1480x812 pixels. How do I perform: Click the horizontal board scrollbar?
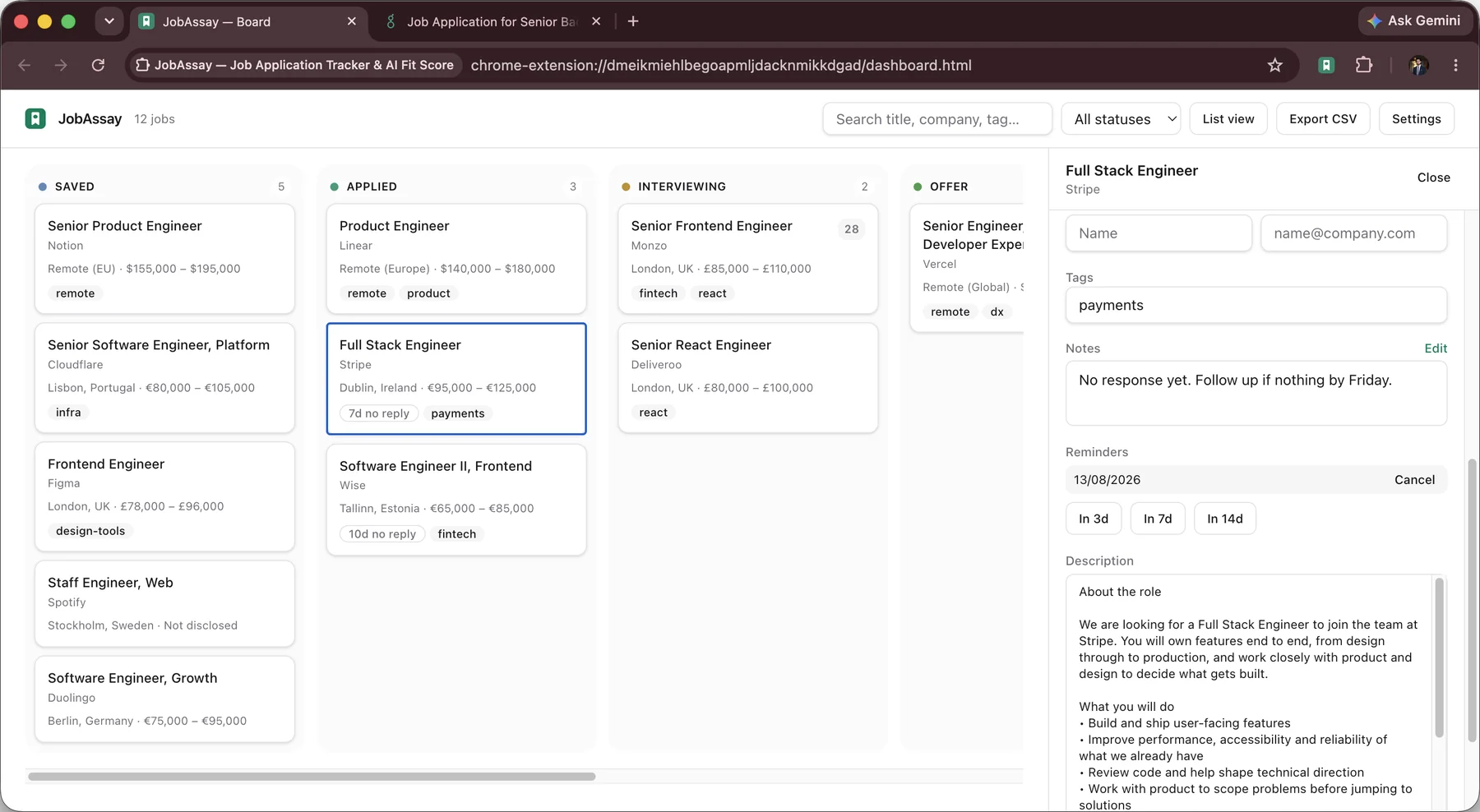[x=312, y=777]
